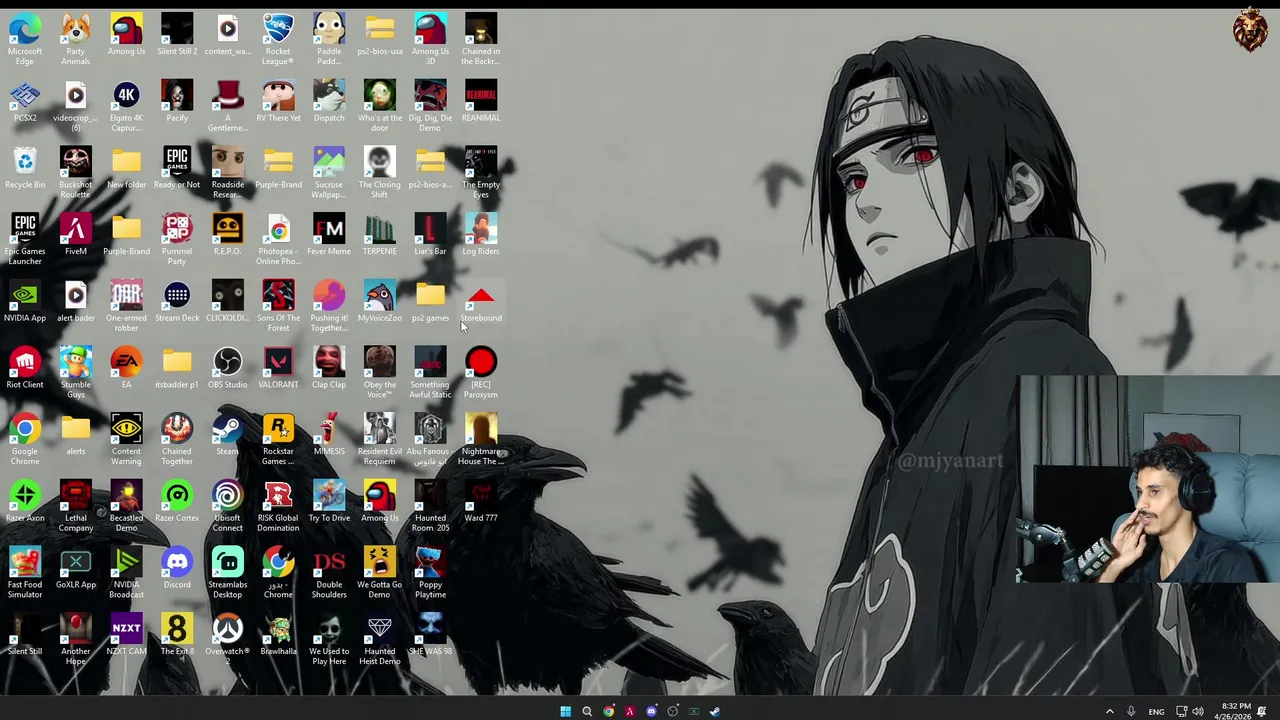Select the Poppy Playtime shortcut

(x=430, y=572)
